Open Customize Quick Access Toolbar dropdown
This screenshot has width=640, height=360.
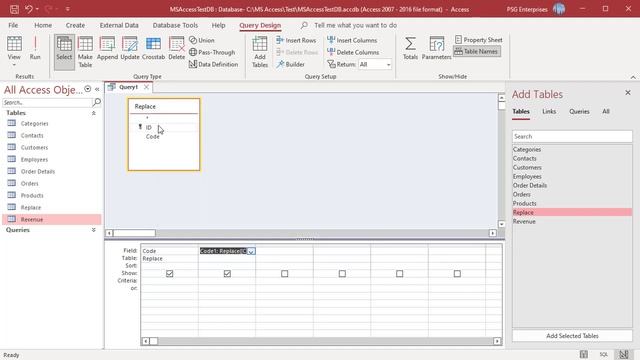pos(67,9)
